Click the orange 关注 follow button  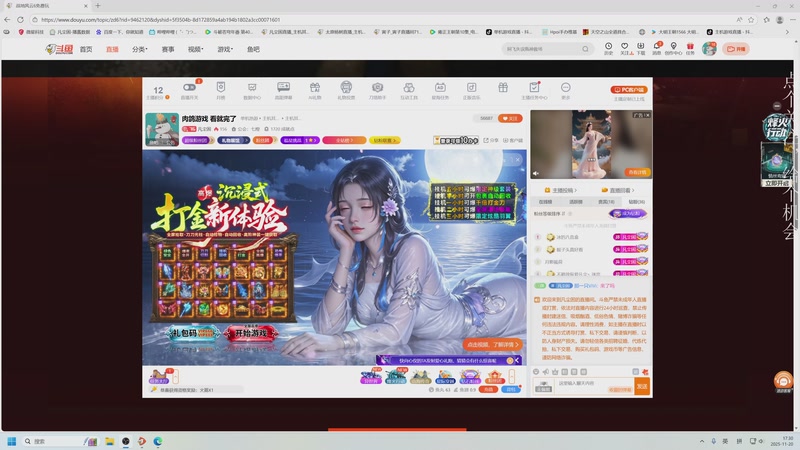pyautogui.click(x=510, y=118)
